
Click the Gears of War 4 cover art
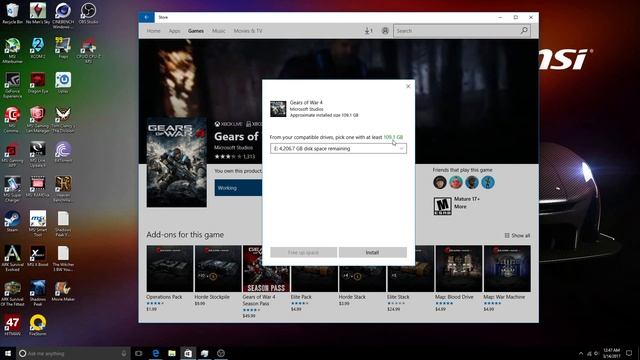click(177, 162)
